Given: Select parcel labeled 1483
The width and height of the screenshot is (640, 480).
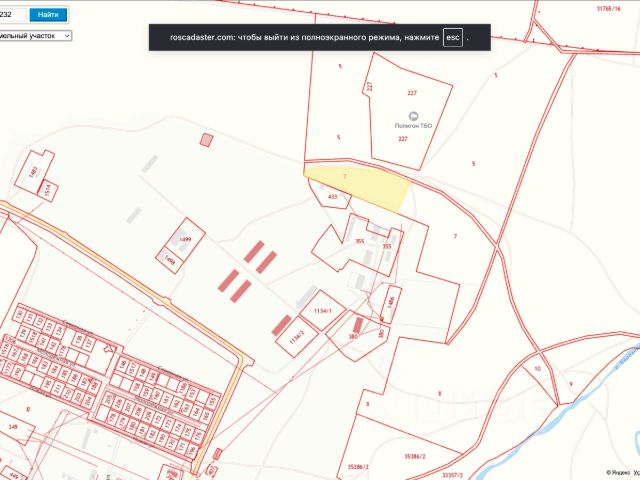Looking at the screenshot, I should click(x=33, y=171).
